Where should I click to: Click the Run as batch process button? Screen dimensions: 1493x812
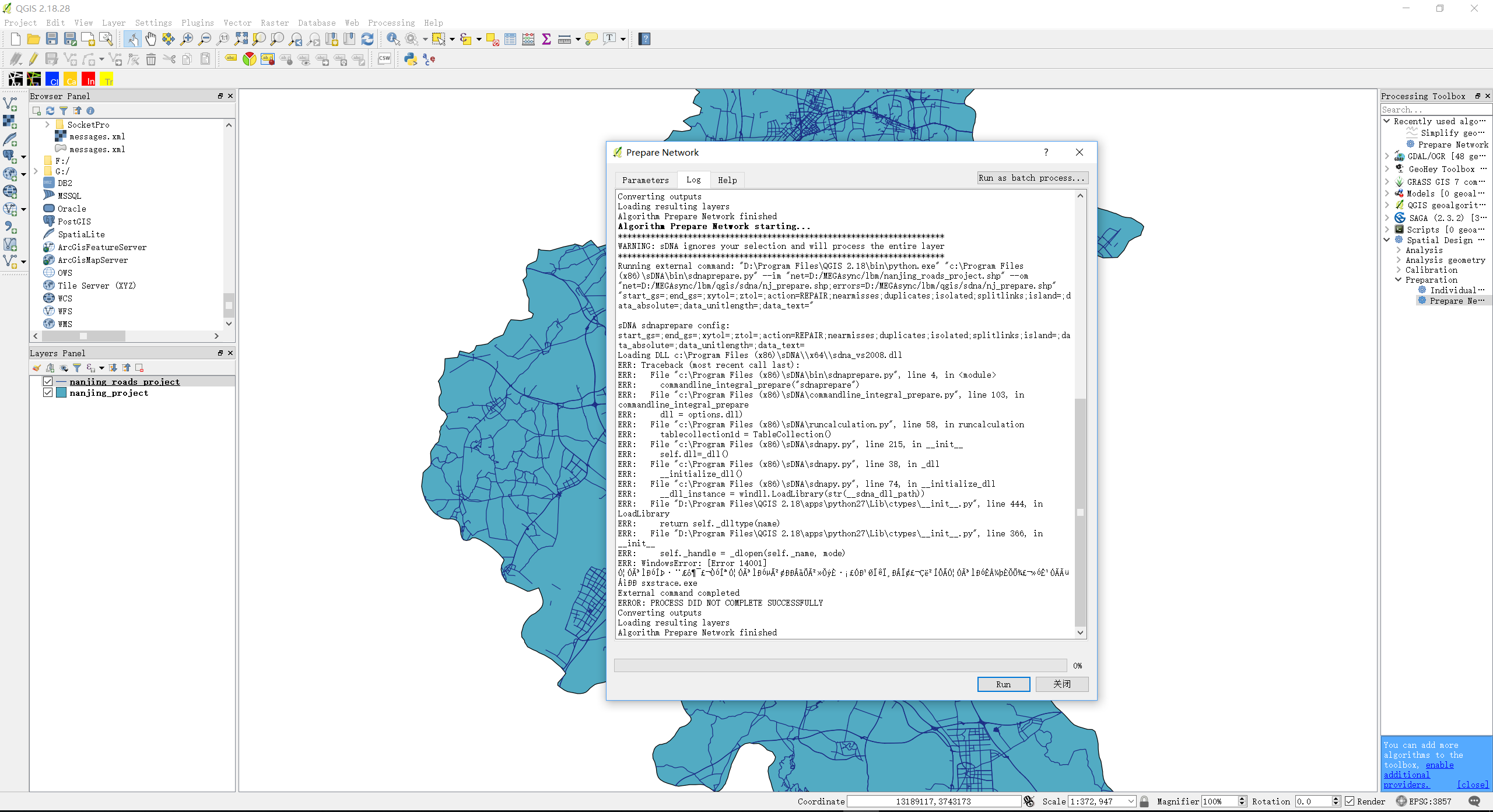[x=1029, y=178]
